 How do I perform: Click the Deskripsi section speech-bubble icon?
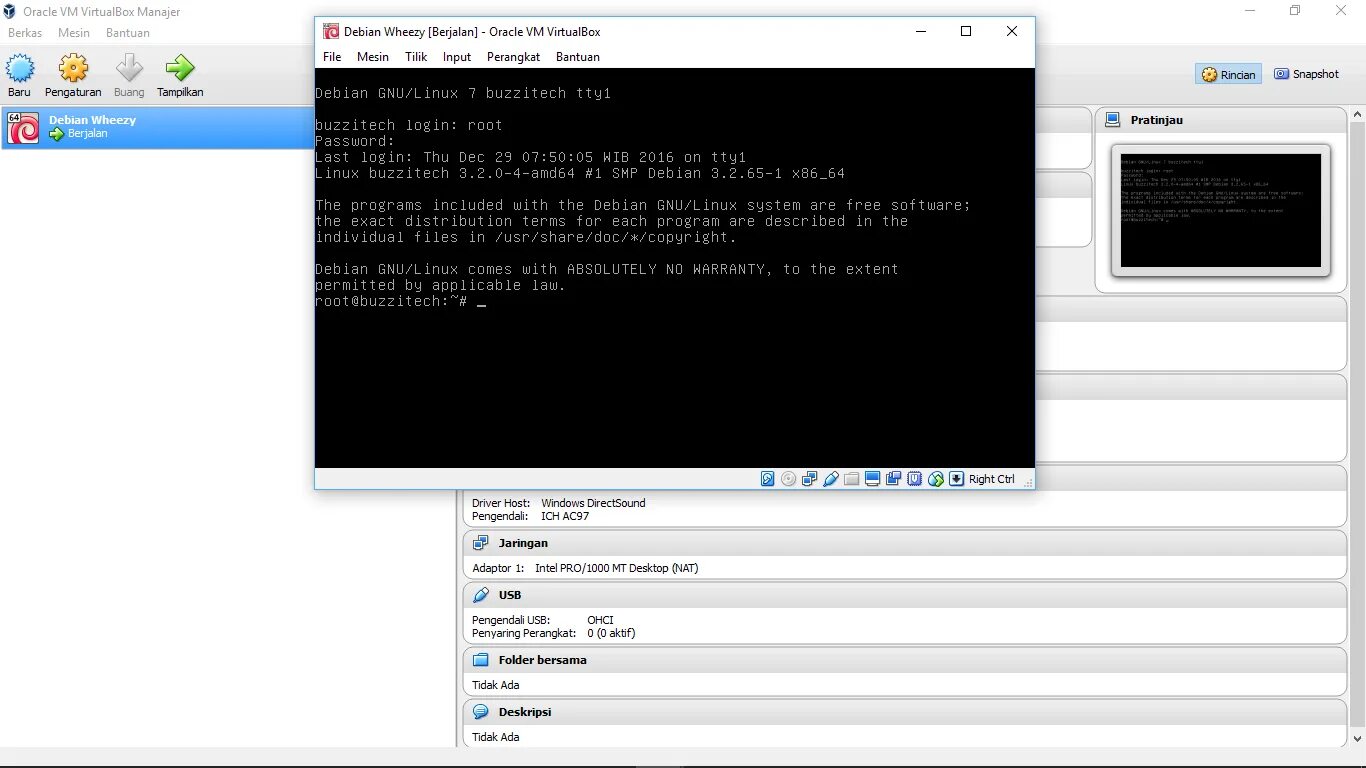(481, 712)
